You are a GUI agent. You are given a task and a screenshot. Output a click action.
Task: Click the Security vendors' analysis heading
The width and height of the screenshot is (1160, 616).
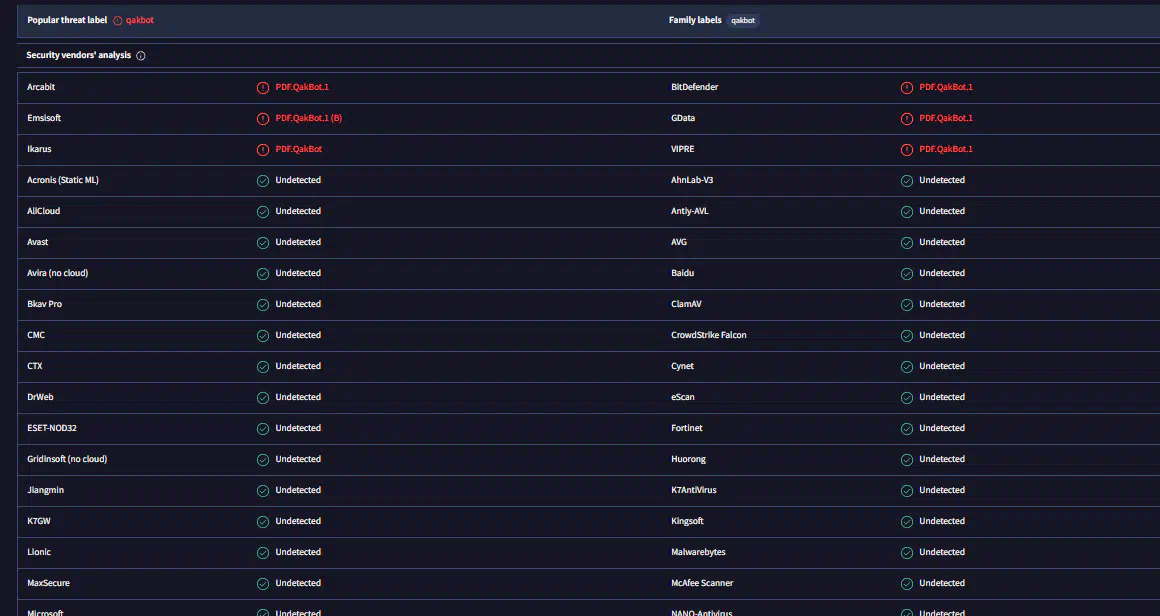tap(78, 56)
